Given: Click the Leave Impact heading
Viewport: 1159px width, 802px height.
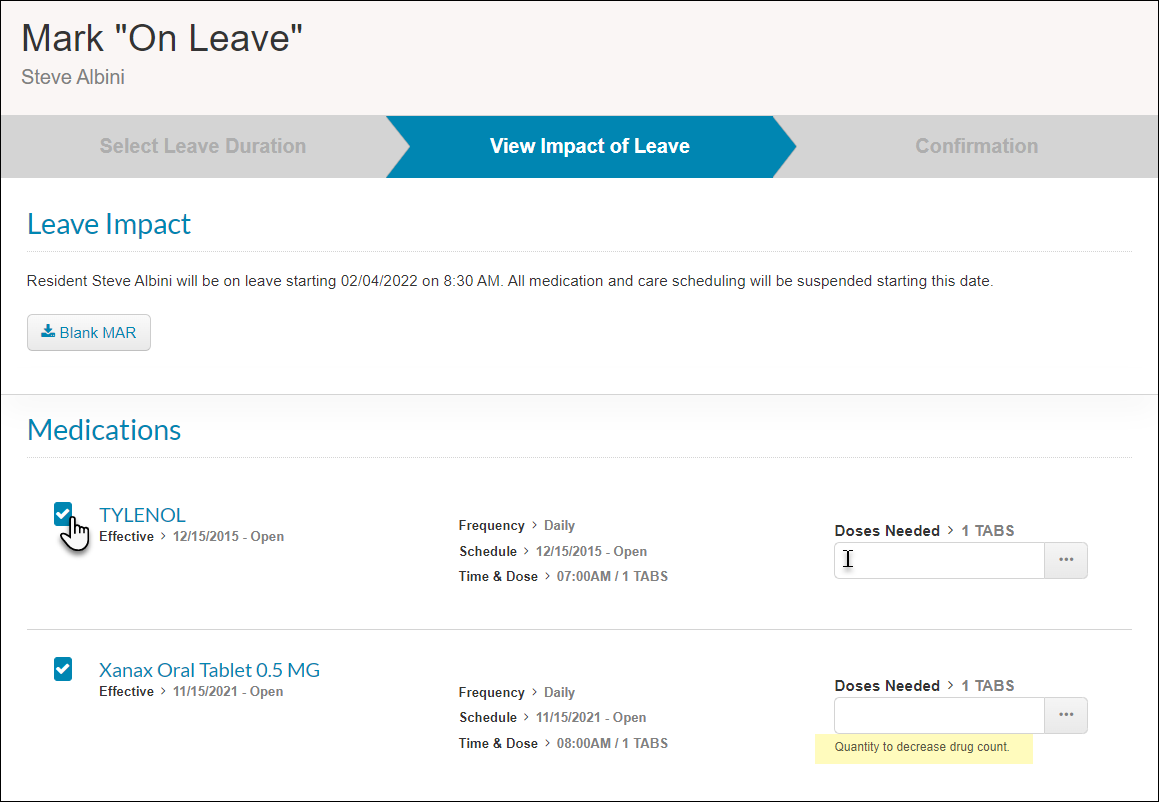Looking at the screenshot, I should (109, 224).
